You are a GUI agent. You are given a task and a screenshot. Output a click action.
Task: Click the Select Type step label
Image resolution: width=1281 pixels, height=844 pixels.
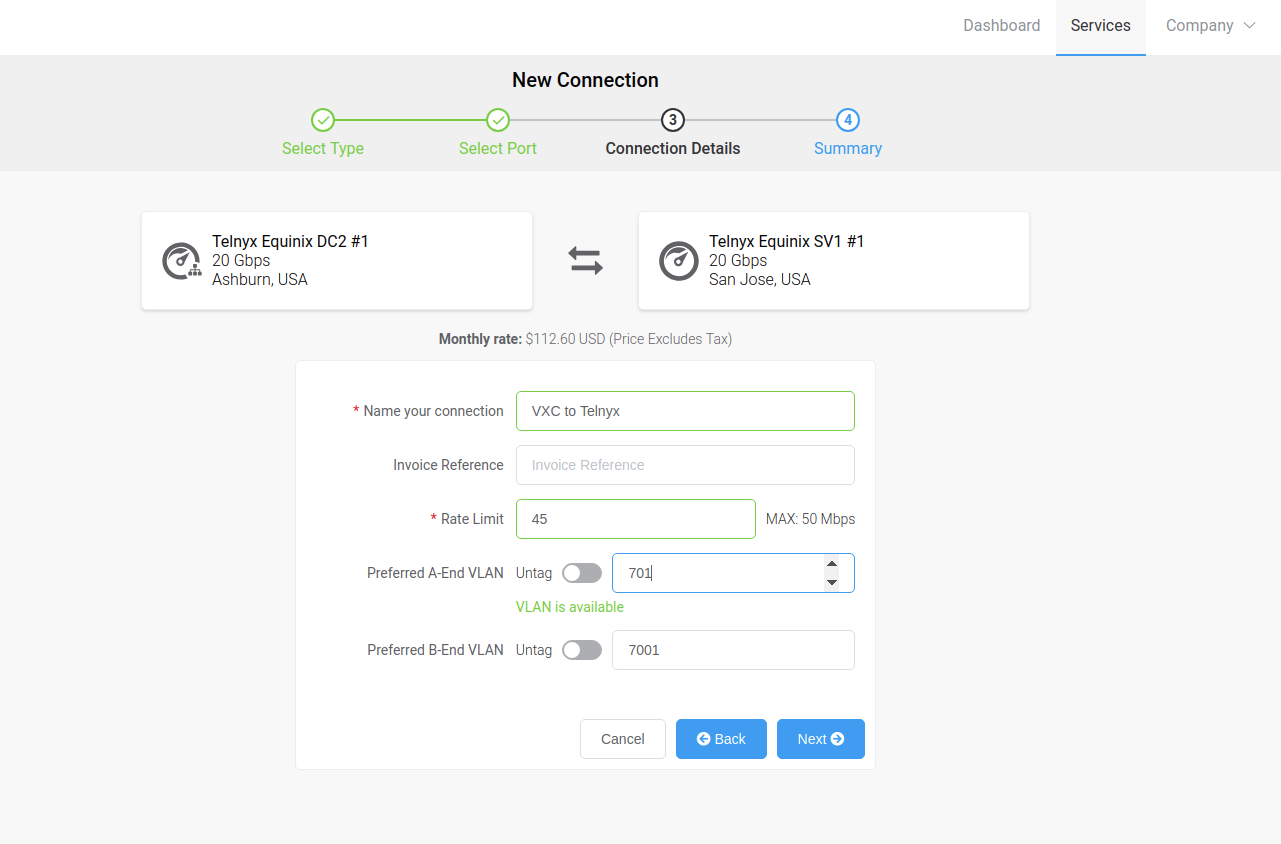point(323,148)
